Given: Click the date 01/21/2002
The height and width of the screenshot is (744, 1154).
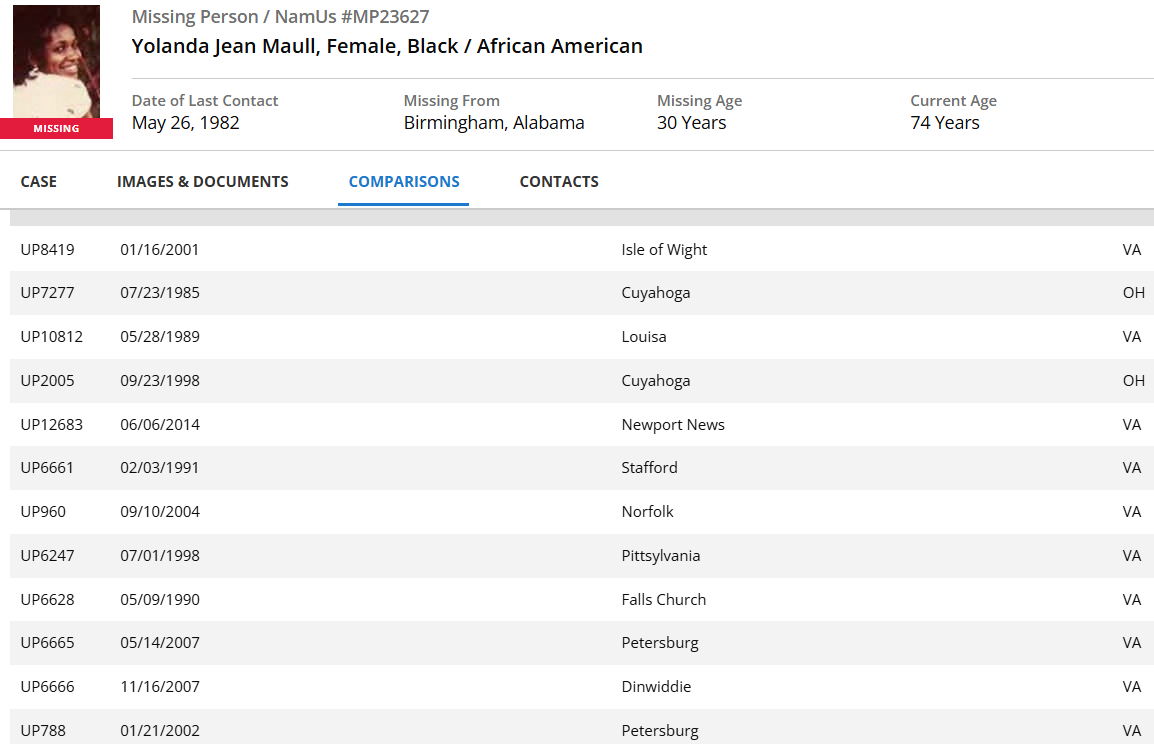Looking at the screenshot, I should point(160,731).
